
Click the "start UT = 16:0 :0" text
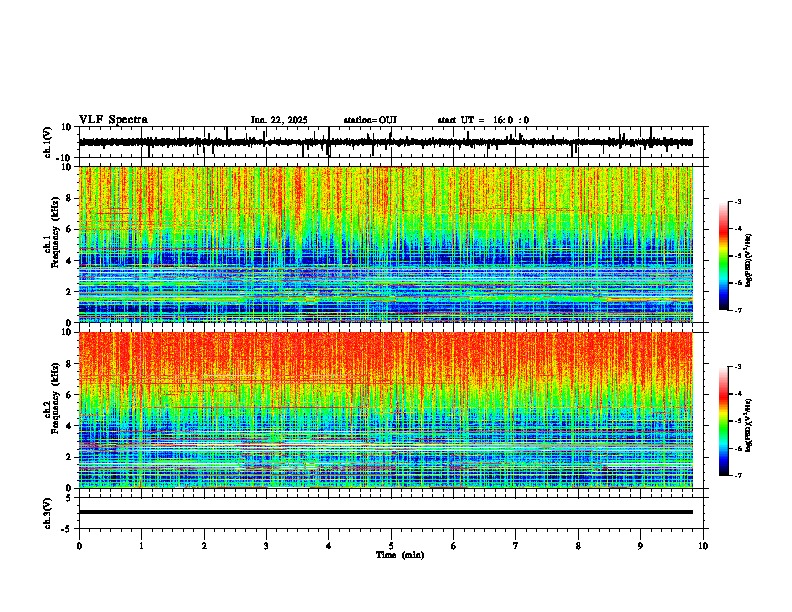pos(483,120)
